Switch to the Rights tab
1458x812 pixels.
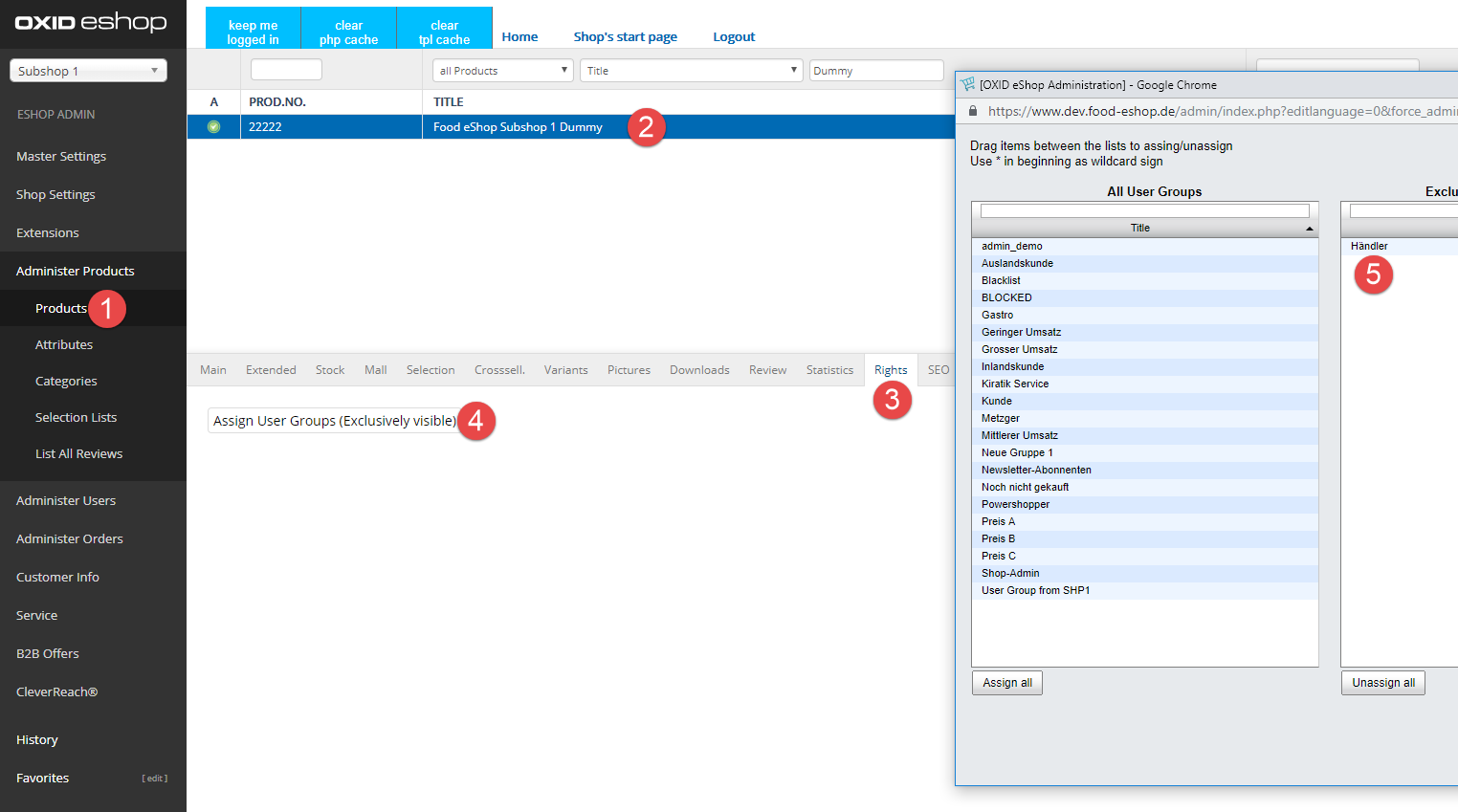pyautogui.click(x=890, y=370)
